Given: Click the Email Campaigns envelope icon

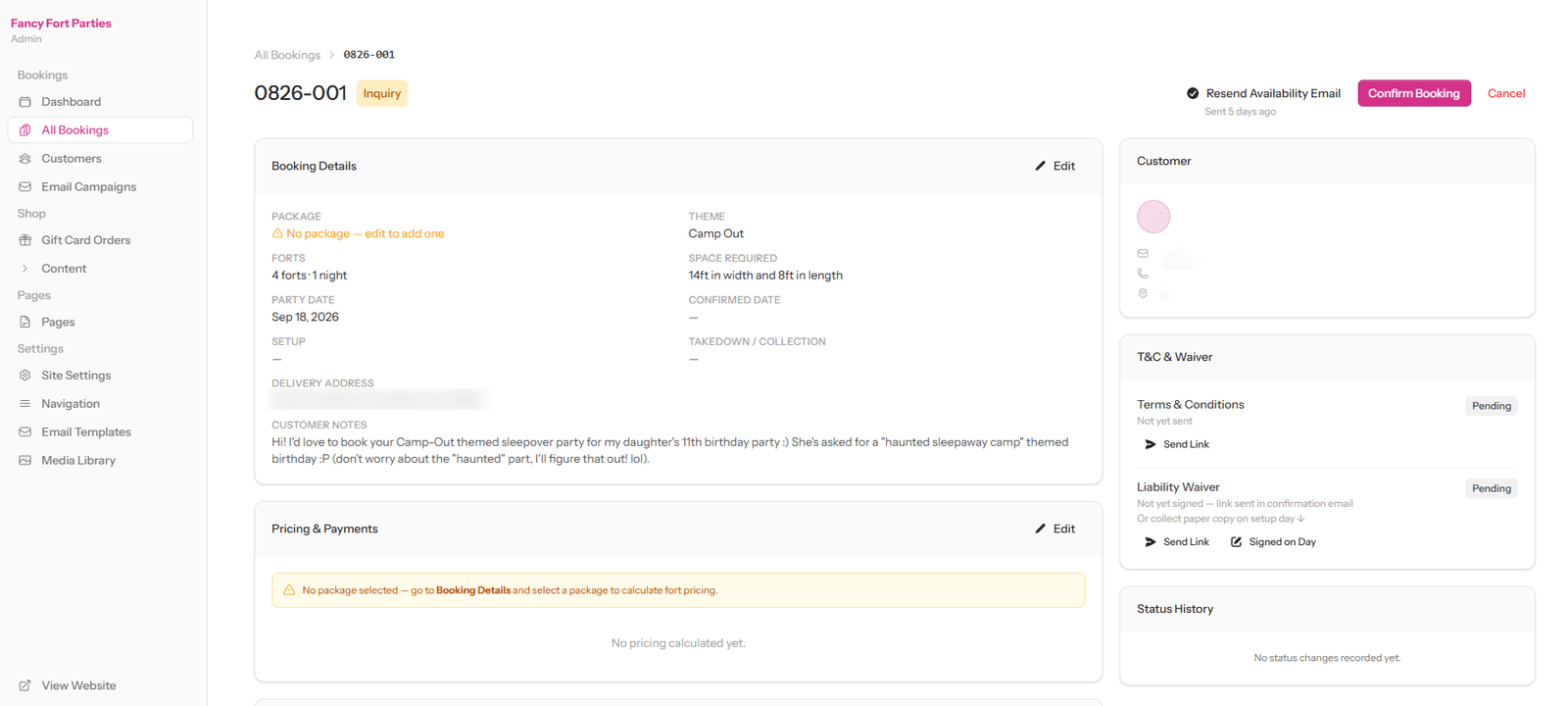Looking at the screenshot, I should (25, 187).
